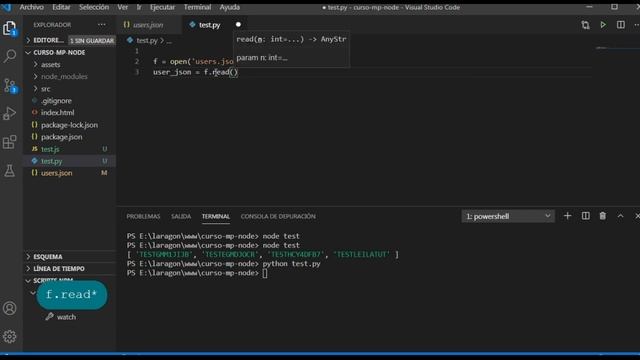The height and width of the screenshot is (360, 640).
Task: Open the Terminal menu
Action: click(197, 7)
